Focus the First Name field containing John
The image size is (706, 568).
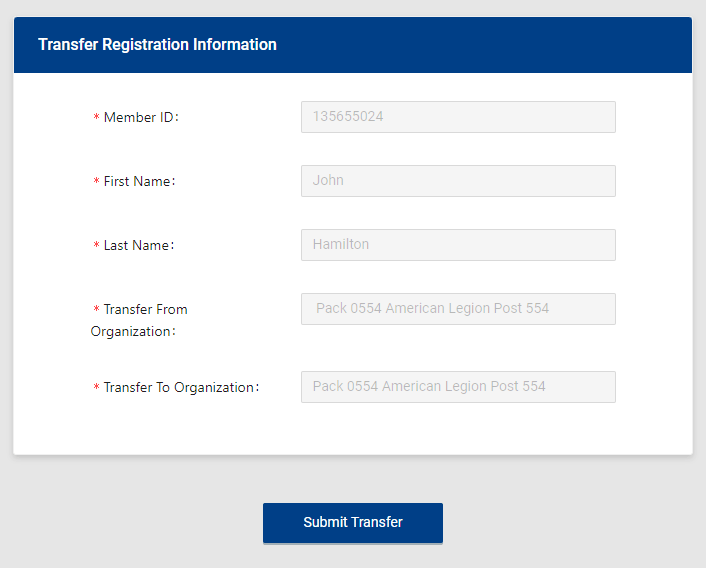click(x=458, y=181)
